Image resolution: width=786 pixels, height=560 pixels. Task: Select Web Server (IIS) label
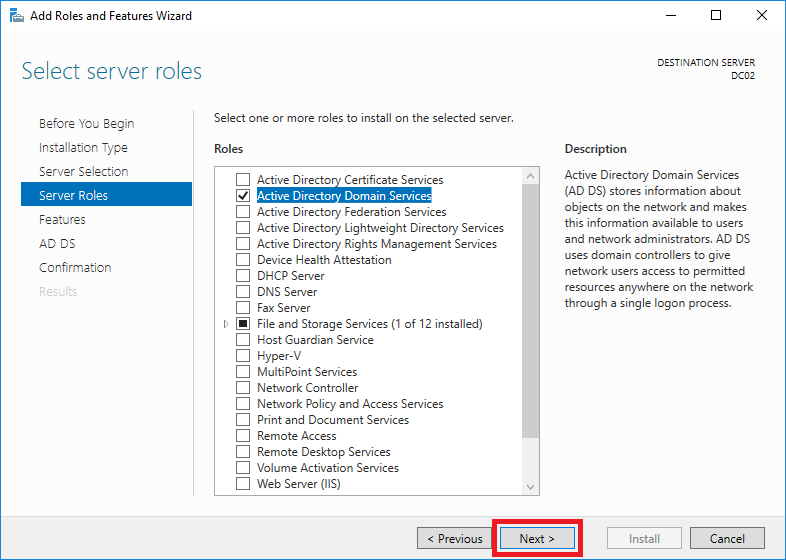coord(299,484)
